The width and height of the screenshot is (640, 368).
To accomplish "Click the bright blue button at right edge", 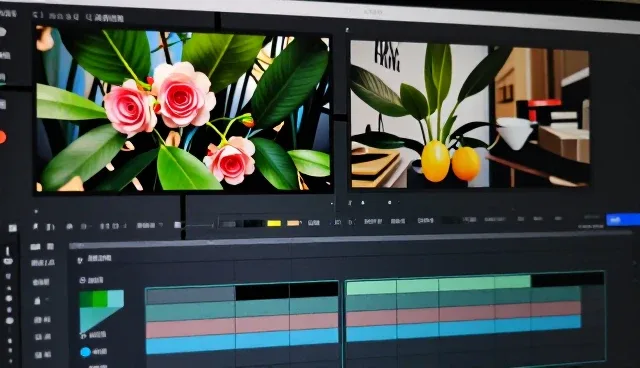I will [623, 220].
